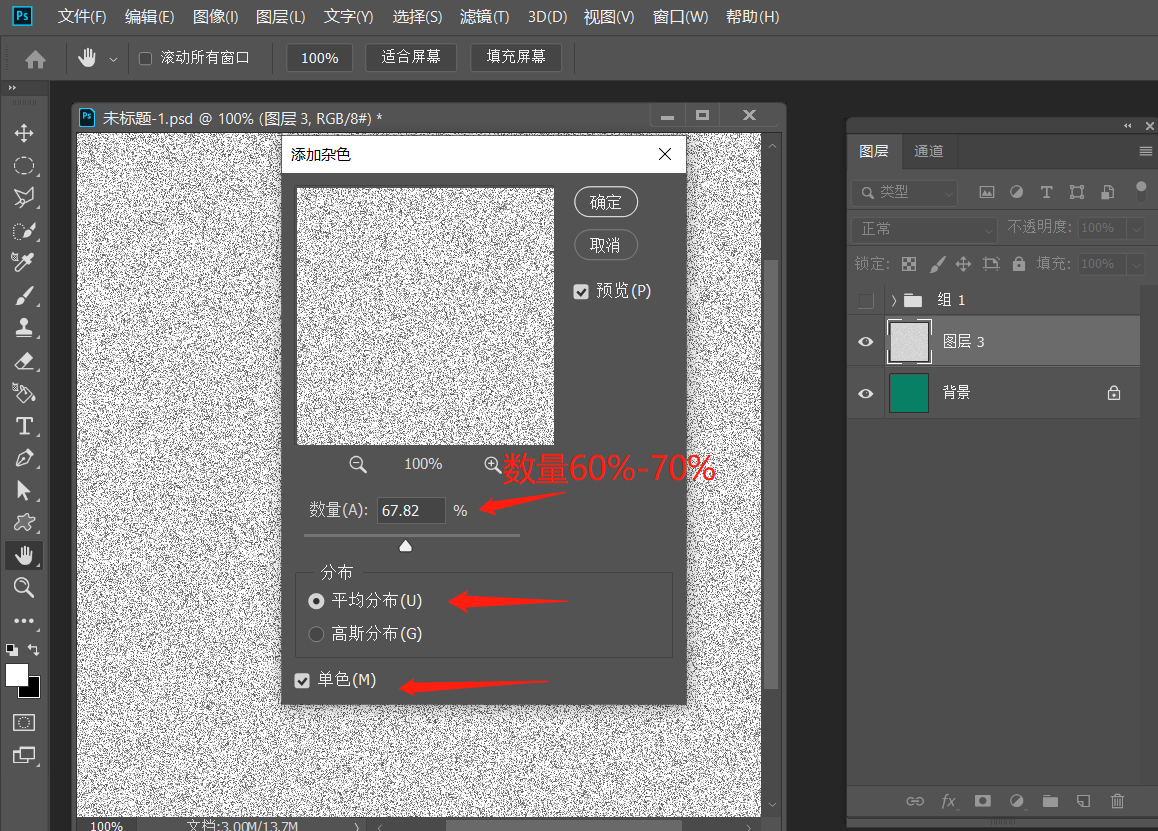Zoom in the noise preview
The width and height of the screenshot is (1158, 831).
pyautogui.click(x=492, y=464)
